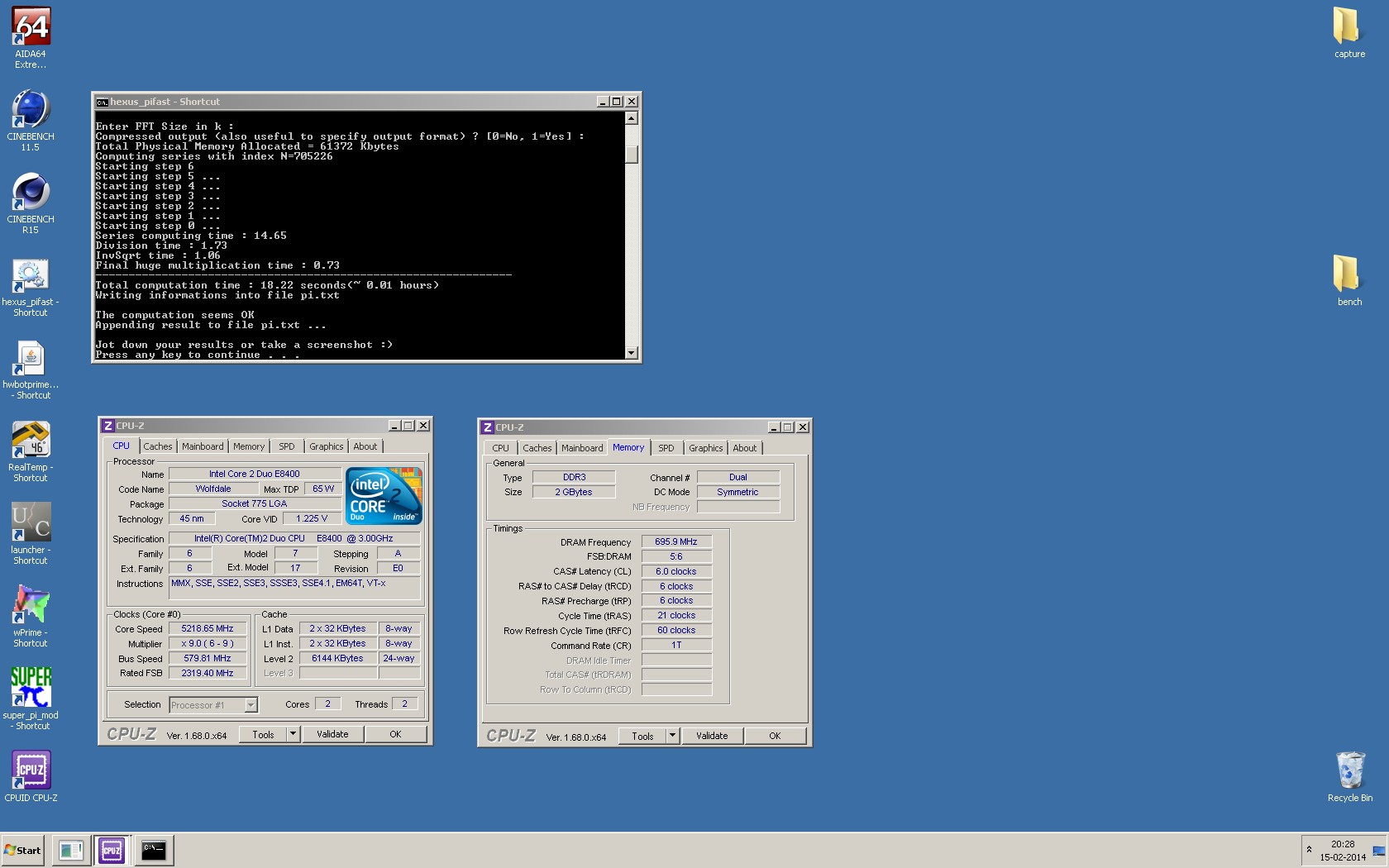Click Validate in left CPU-Z window
Image resolution: width=1389 pixels, height=868 pixels.
[x=332, y=735]
